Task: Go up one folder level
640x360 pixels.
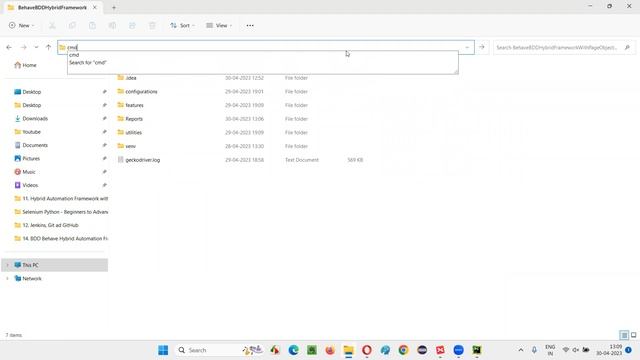Action: [x=48, y=47]
